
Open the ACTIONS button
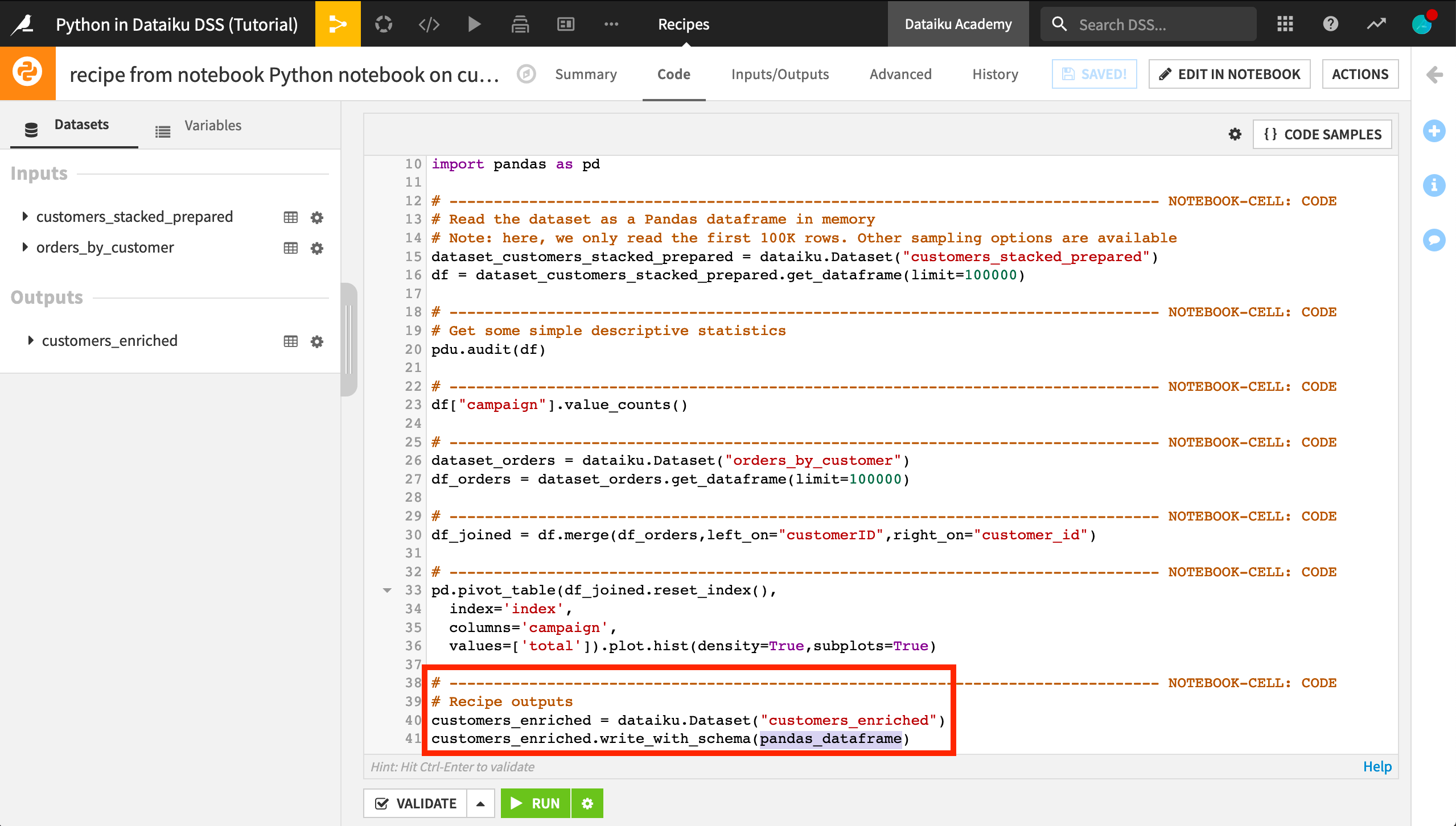1360,74
